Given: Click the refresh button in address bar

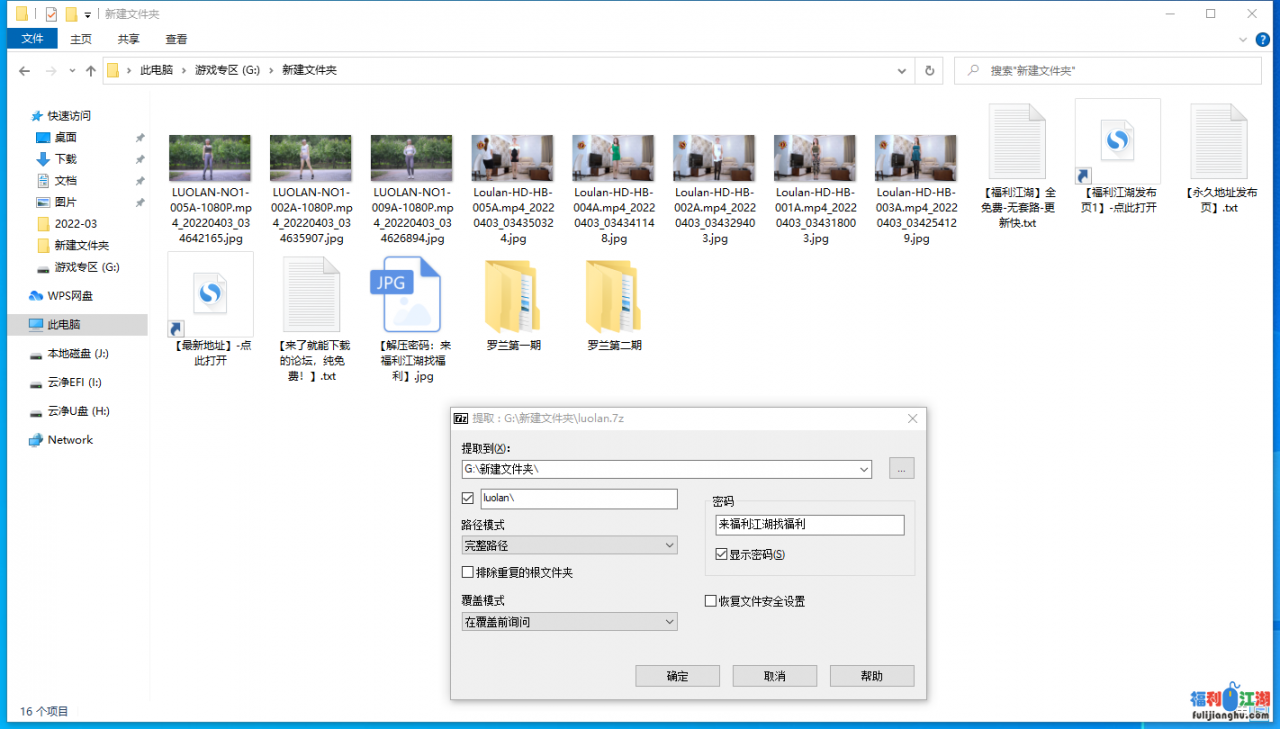Looking at the screenshot, I should [x=929, y=71].
